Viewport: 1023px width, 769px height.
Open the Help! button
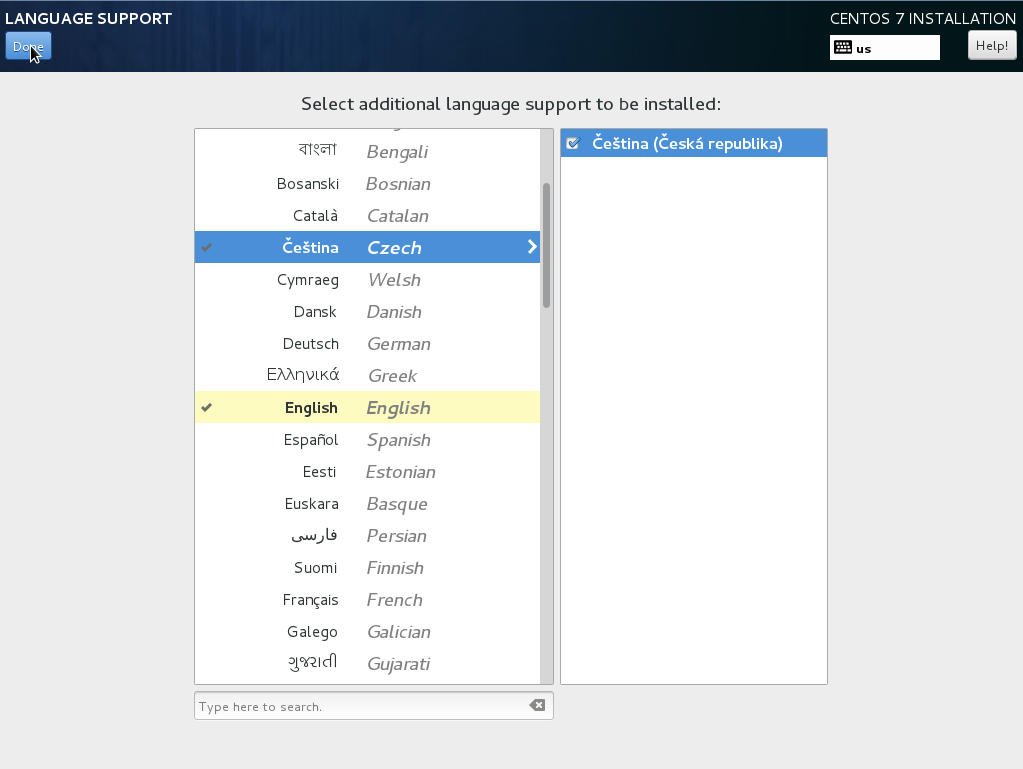pyautogui.click(x=991, y=45)
